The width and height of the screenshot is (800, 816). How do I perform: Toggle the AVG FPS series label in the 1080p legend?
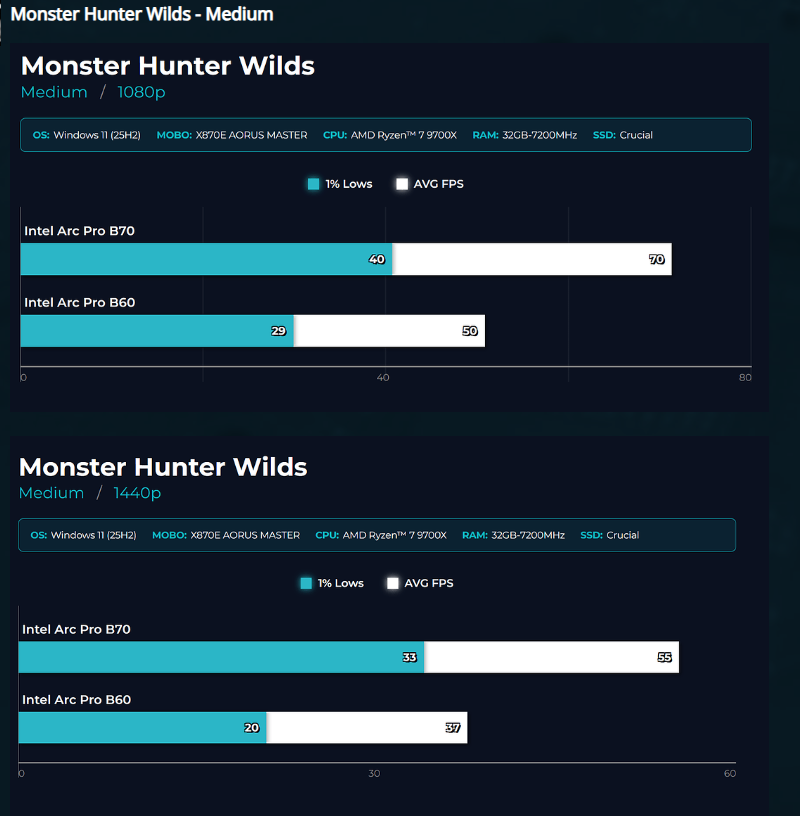(x=438, y=184)
